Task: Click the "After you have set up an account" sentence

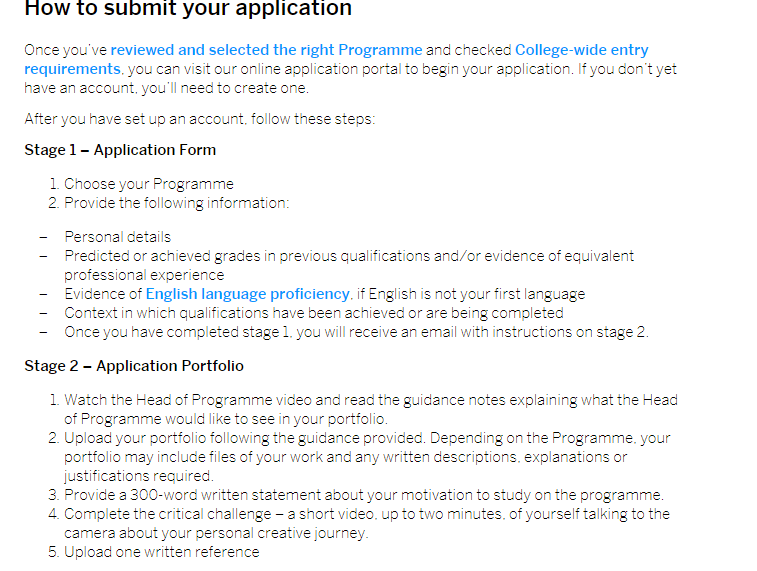Action: coord(200,119)
